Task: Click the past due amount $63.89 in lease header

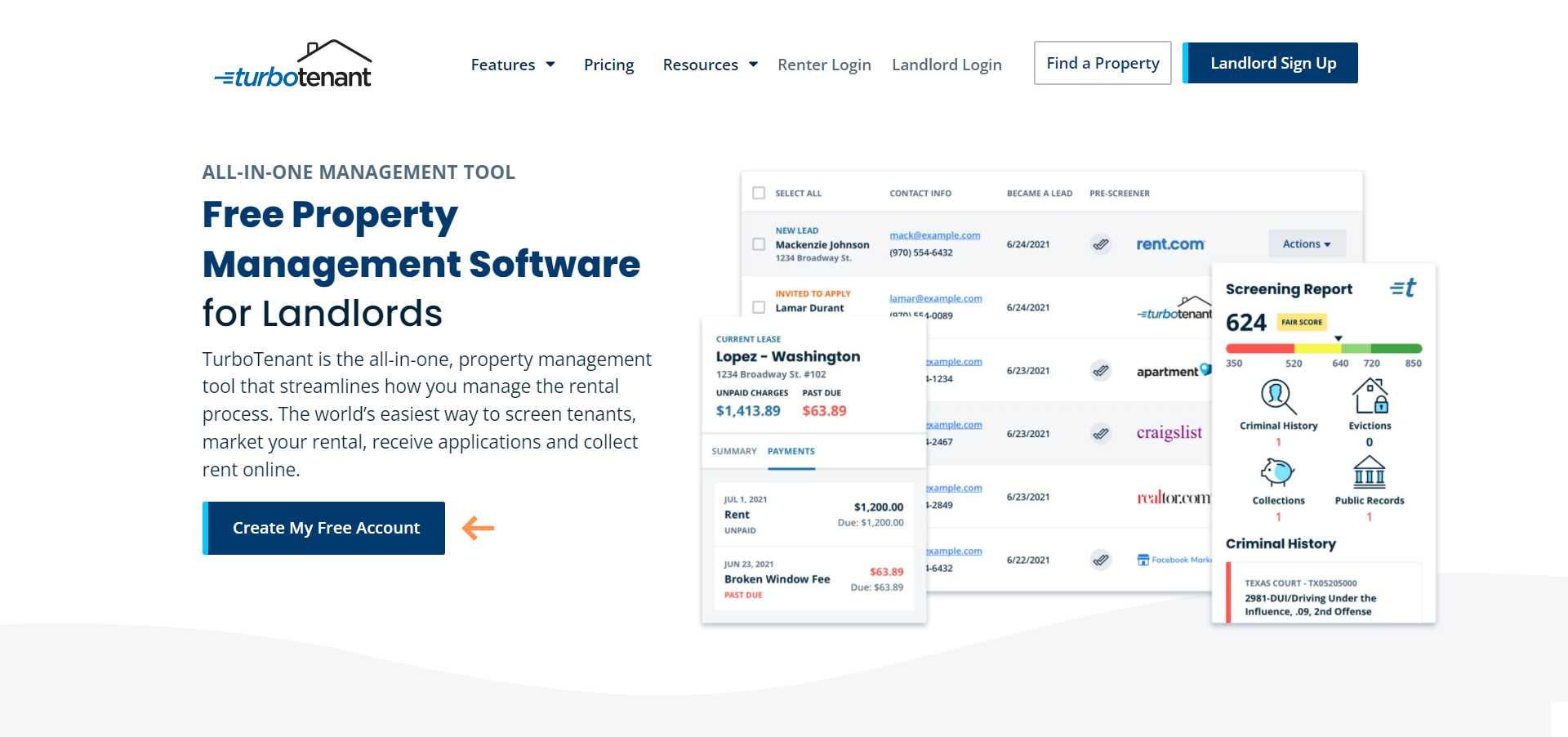Action: 824,411
